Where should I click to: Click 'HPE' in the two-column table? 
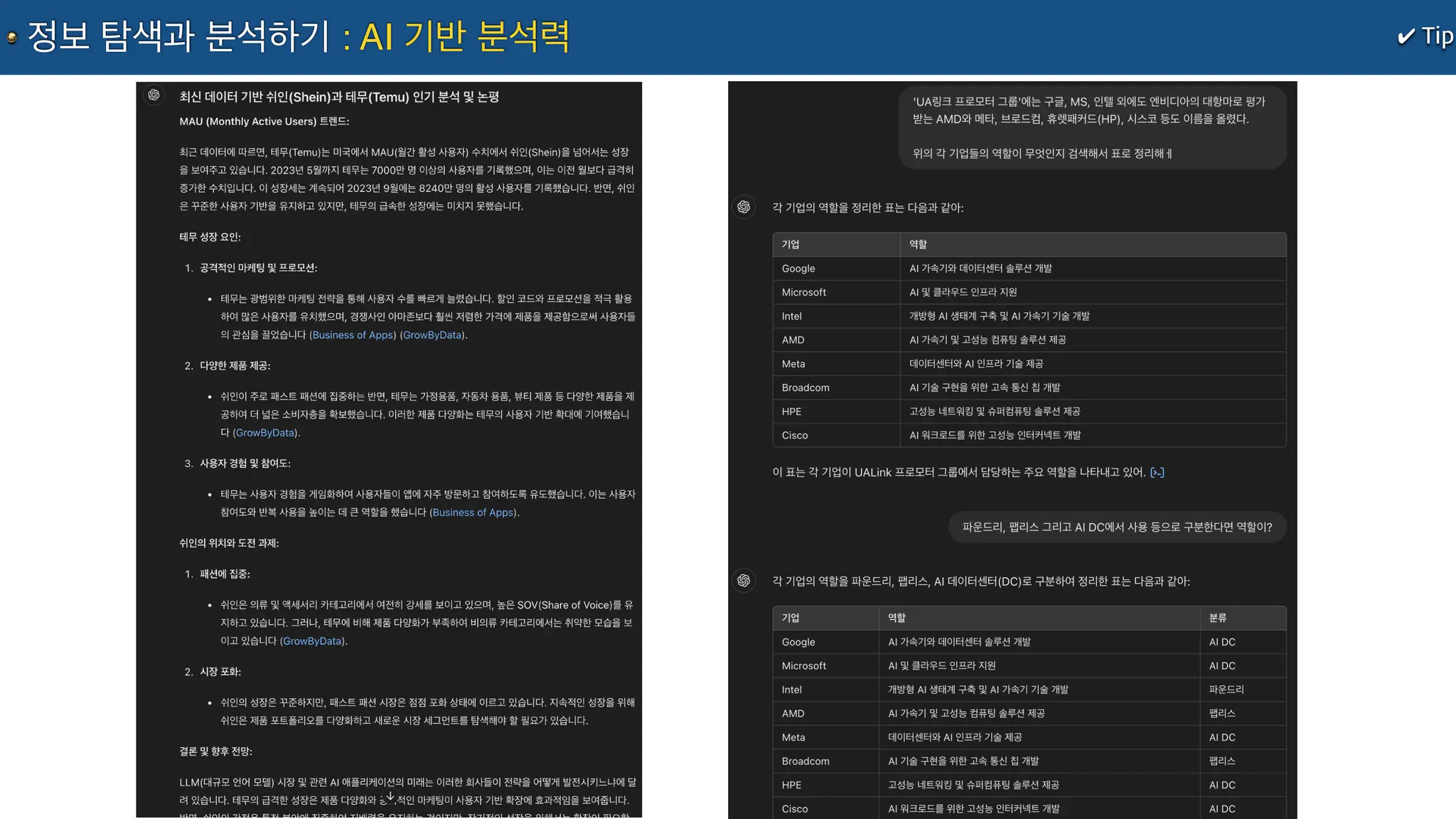click(x=791, y=411)
